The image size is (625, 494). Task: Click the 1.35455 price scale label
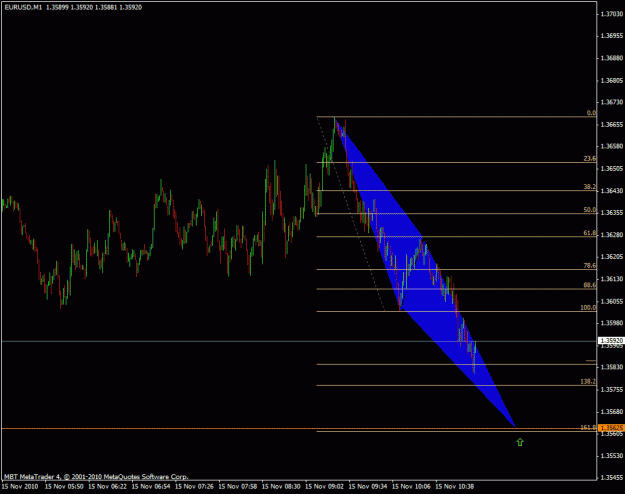click(611, 477)
